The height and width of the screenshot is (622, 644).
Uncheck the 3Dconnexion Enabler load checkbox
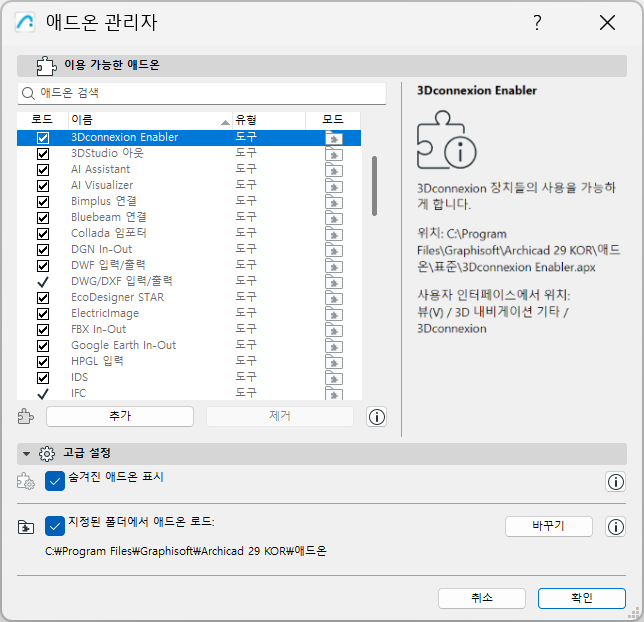(x=43, y=138)
